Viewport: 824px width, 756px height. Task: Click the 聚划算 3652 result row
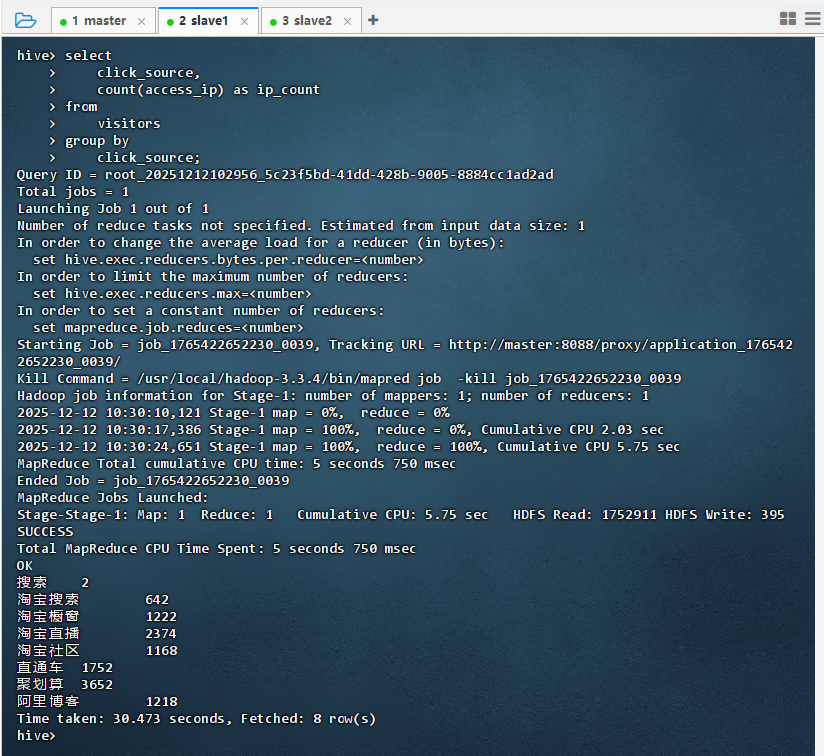tap(65, 685)
